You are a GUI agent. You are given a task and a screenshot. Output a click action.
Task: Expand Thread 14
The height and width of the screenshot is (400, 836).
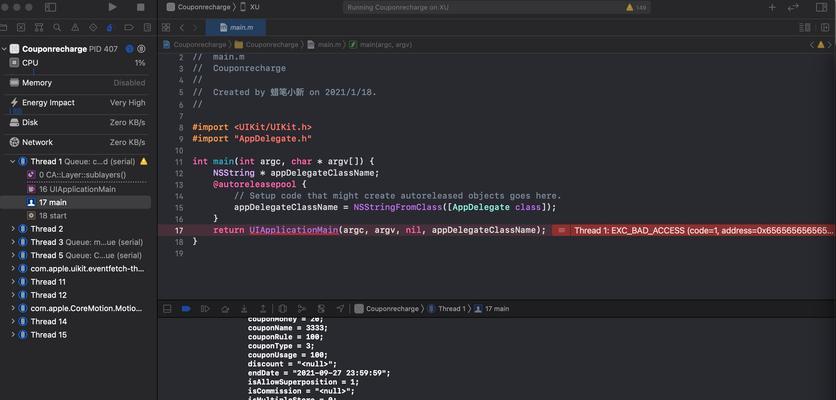[13, 322]
